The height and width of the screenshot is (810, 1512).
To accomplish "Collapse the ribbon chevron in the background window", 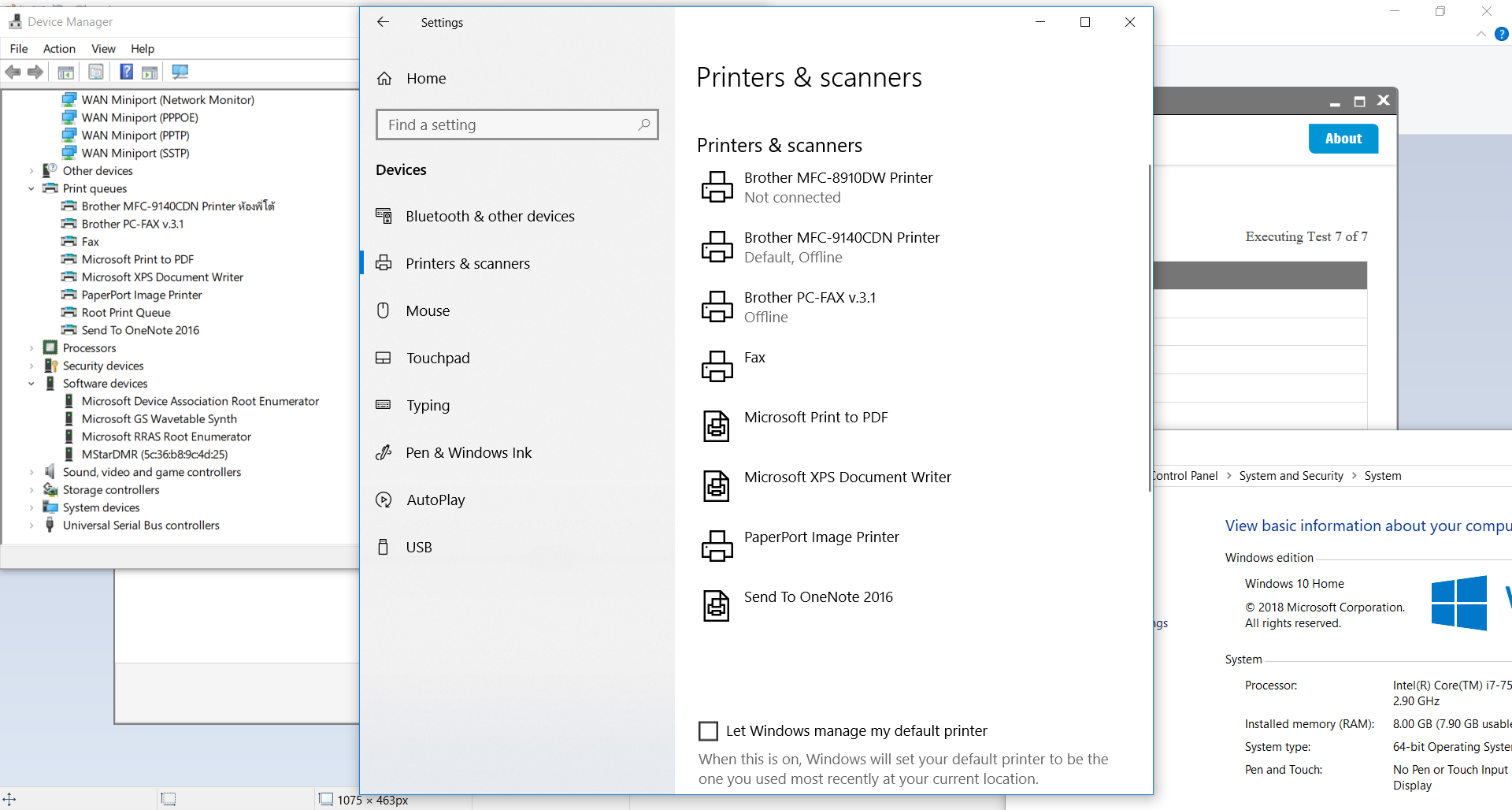I will point(1481,34).
